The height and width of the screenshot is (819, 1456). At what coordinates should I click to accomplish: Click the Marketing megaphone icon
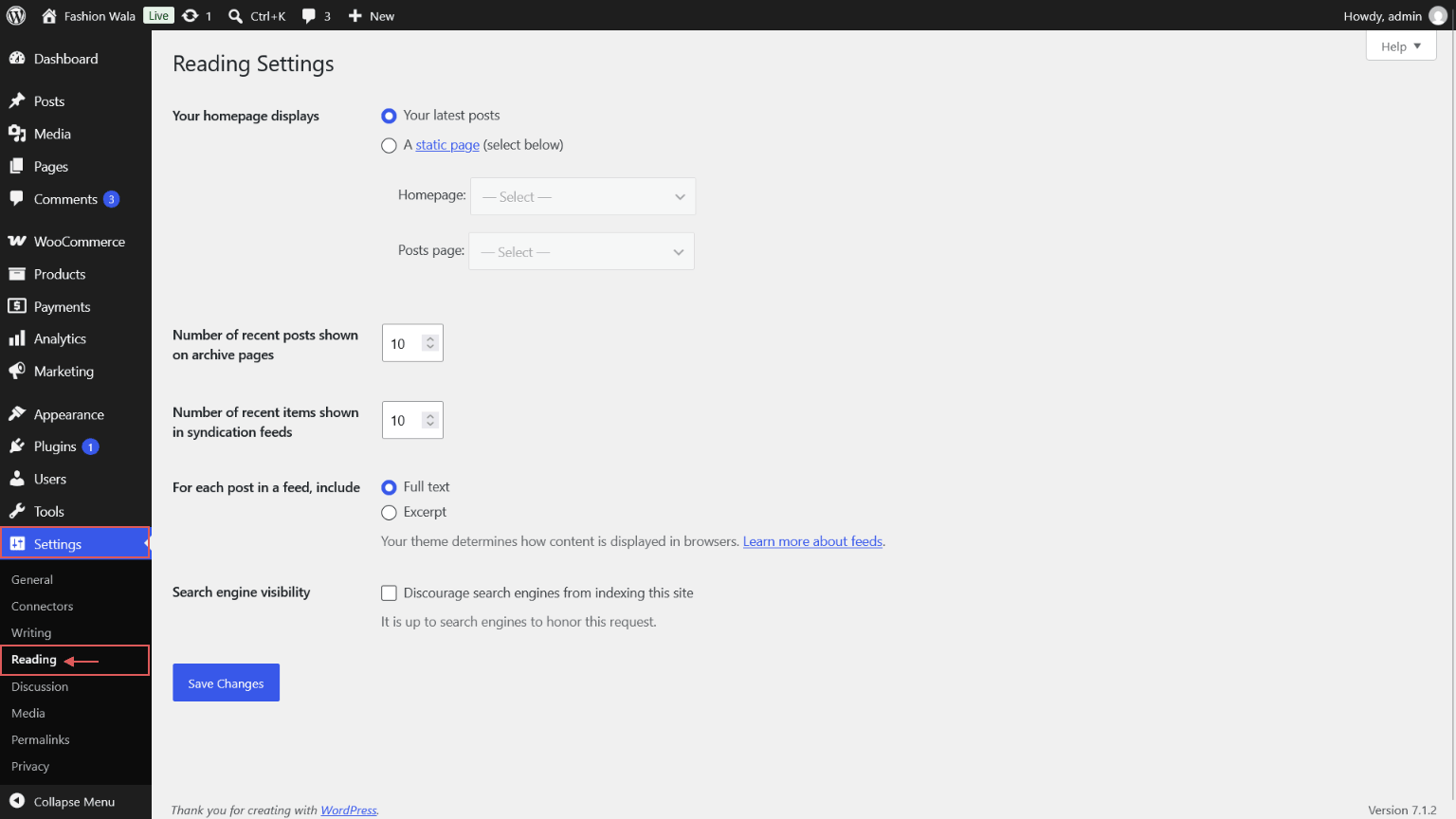(x=17, y=371)
